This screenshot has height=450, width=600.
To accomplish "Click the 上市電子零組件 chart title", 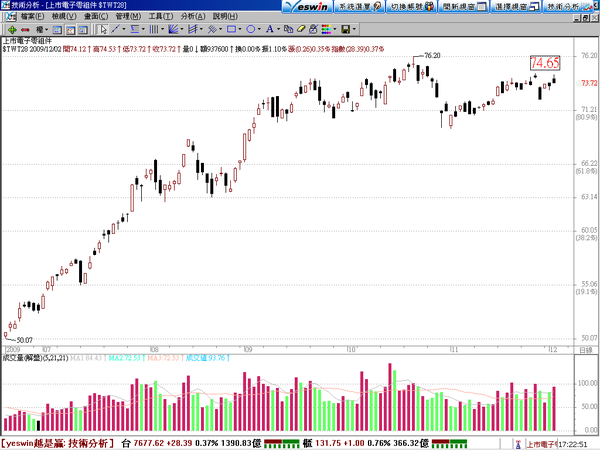I will click(27, 41).
